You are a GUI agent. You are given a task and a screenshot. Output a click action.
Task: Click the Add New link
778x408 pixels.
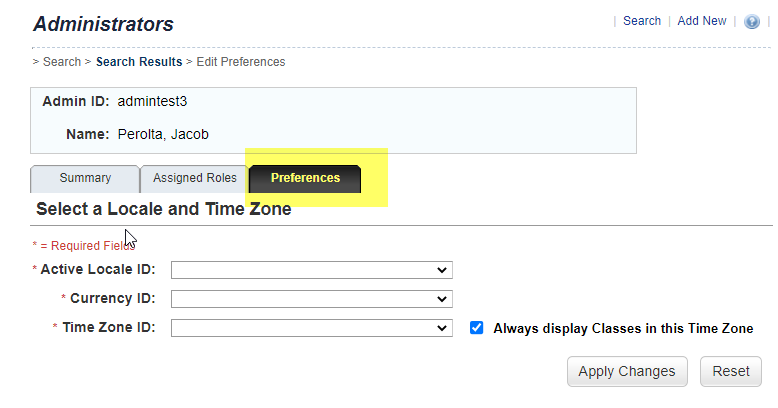[702, 21]
